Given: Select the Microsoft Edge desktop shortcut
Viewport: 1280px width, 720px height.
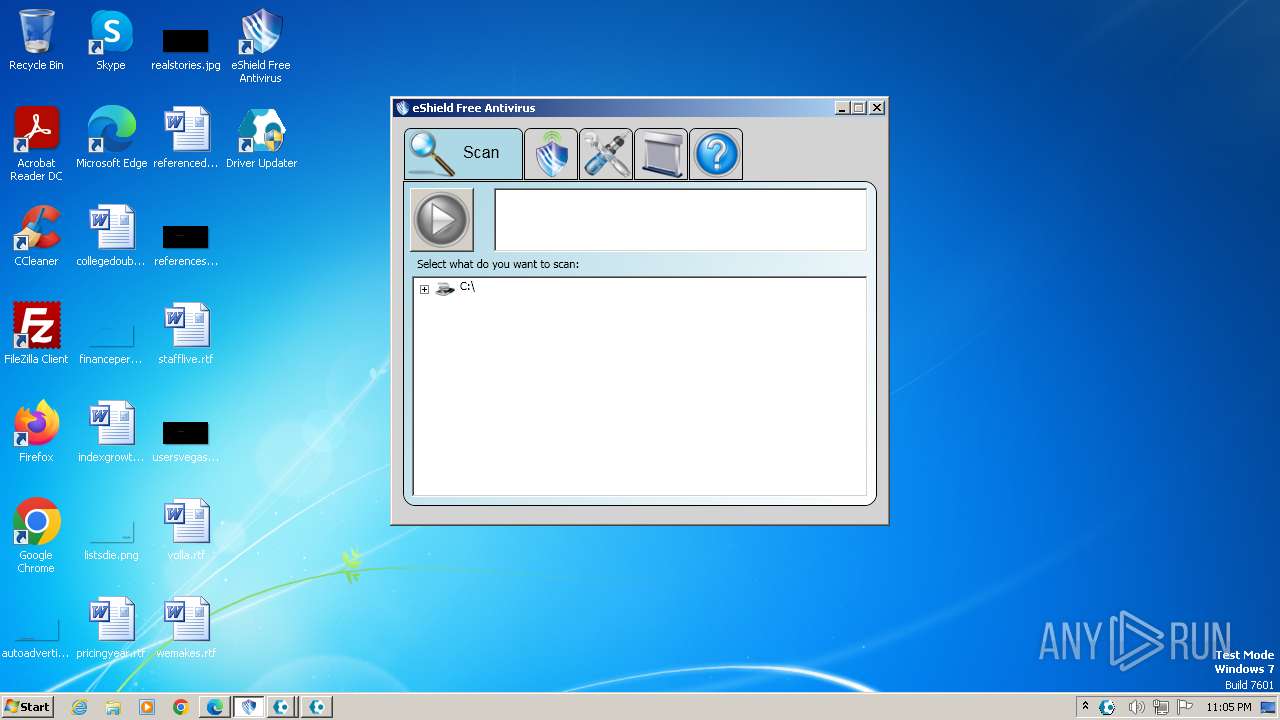Looking at the screenshot, I should point(111,138).
